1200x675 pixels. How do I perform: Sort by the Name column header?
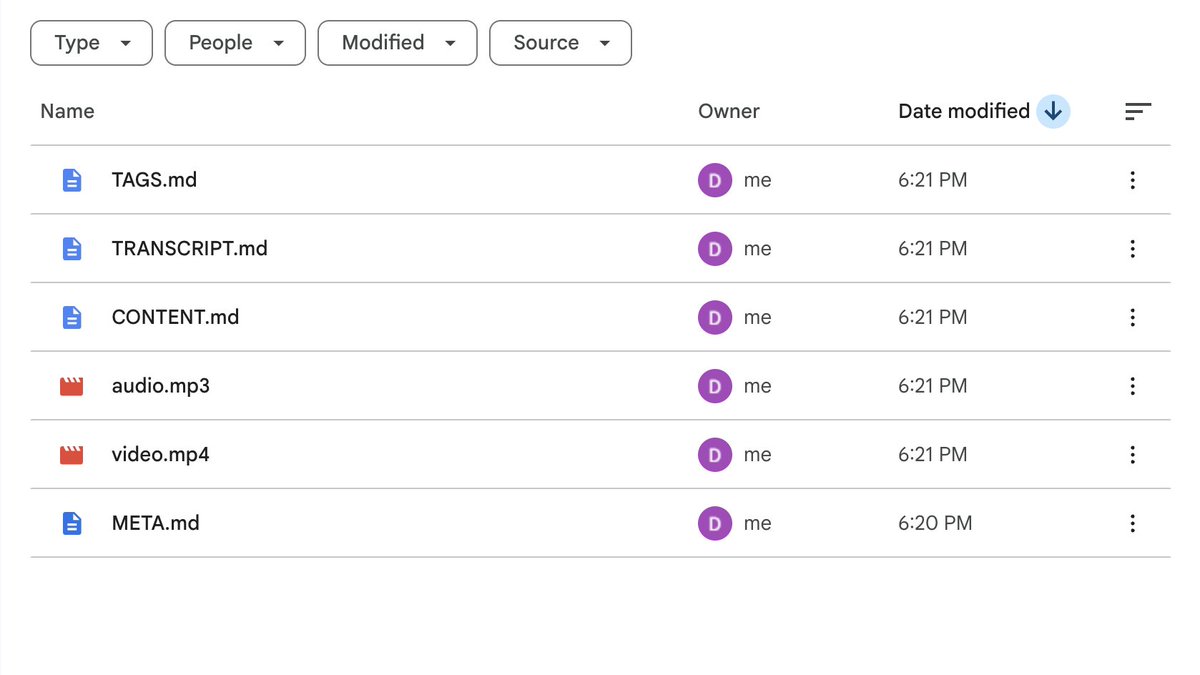coord(67,112)
